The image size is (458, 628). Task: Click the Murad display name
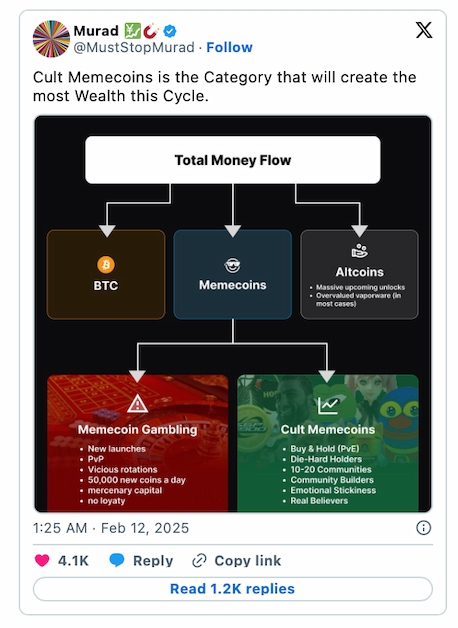click(96, 31)
